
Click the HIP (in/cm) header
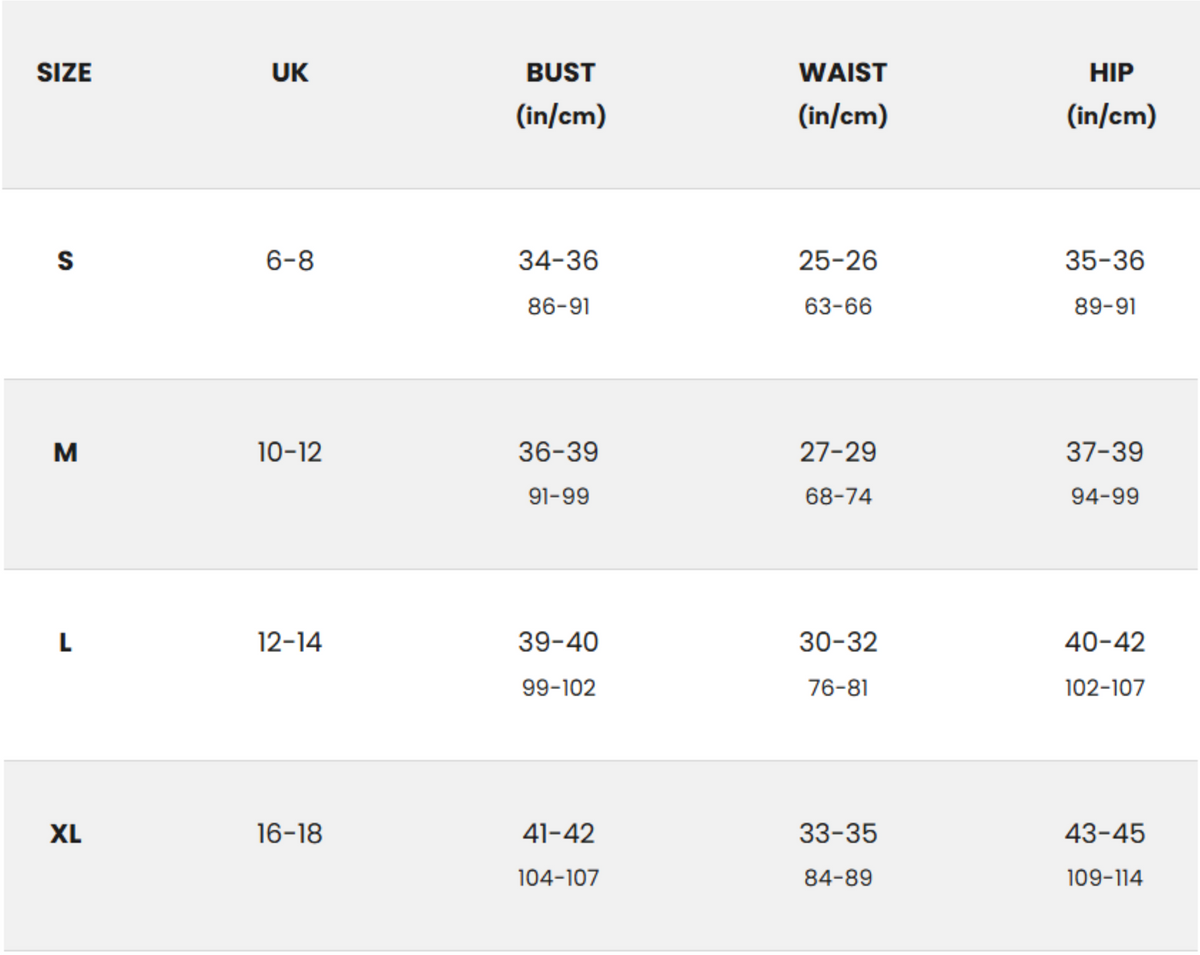coord(1110,94)
